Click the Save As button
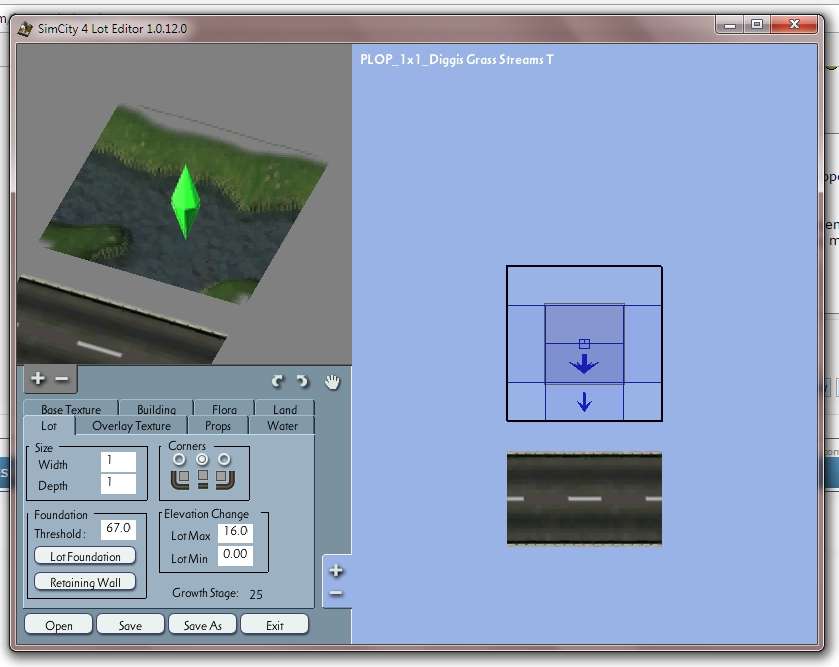Viewport: 839px width, 667px height. [x=202, y=625]
